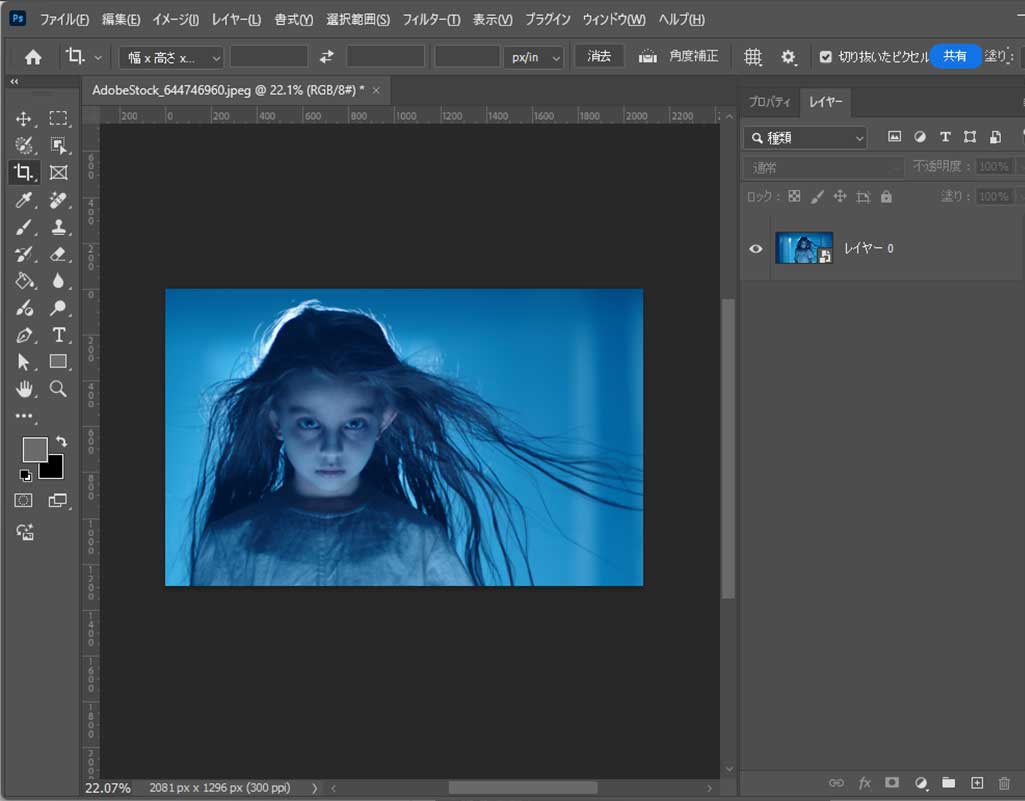Open the フィルター(T) menu
Viewport: 1025px width, 801px height.
(431, 20)
